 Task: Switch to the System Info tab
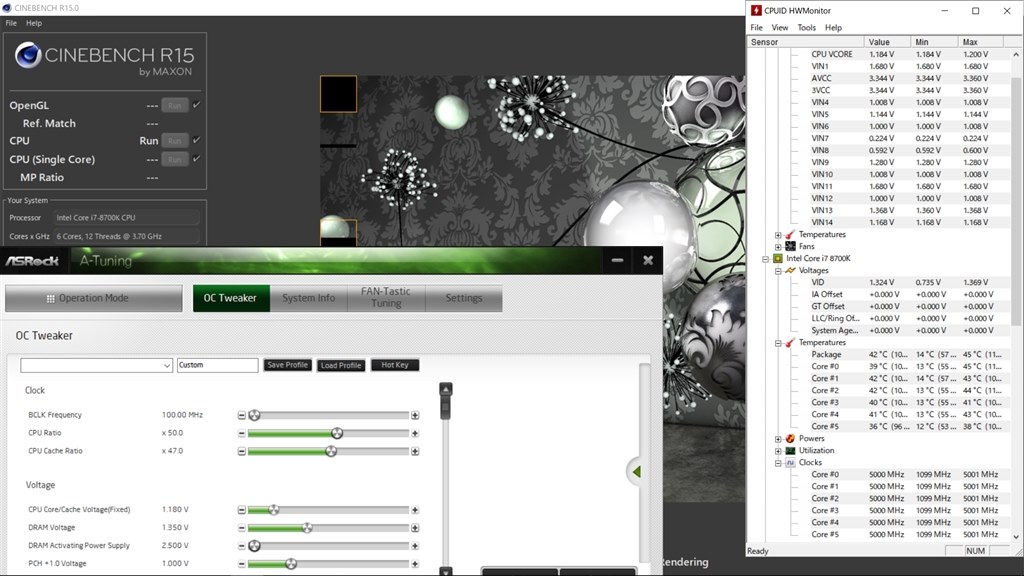click(x=308, y=298)
